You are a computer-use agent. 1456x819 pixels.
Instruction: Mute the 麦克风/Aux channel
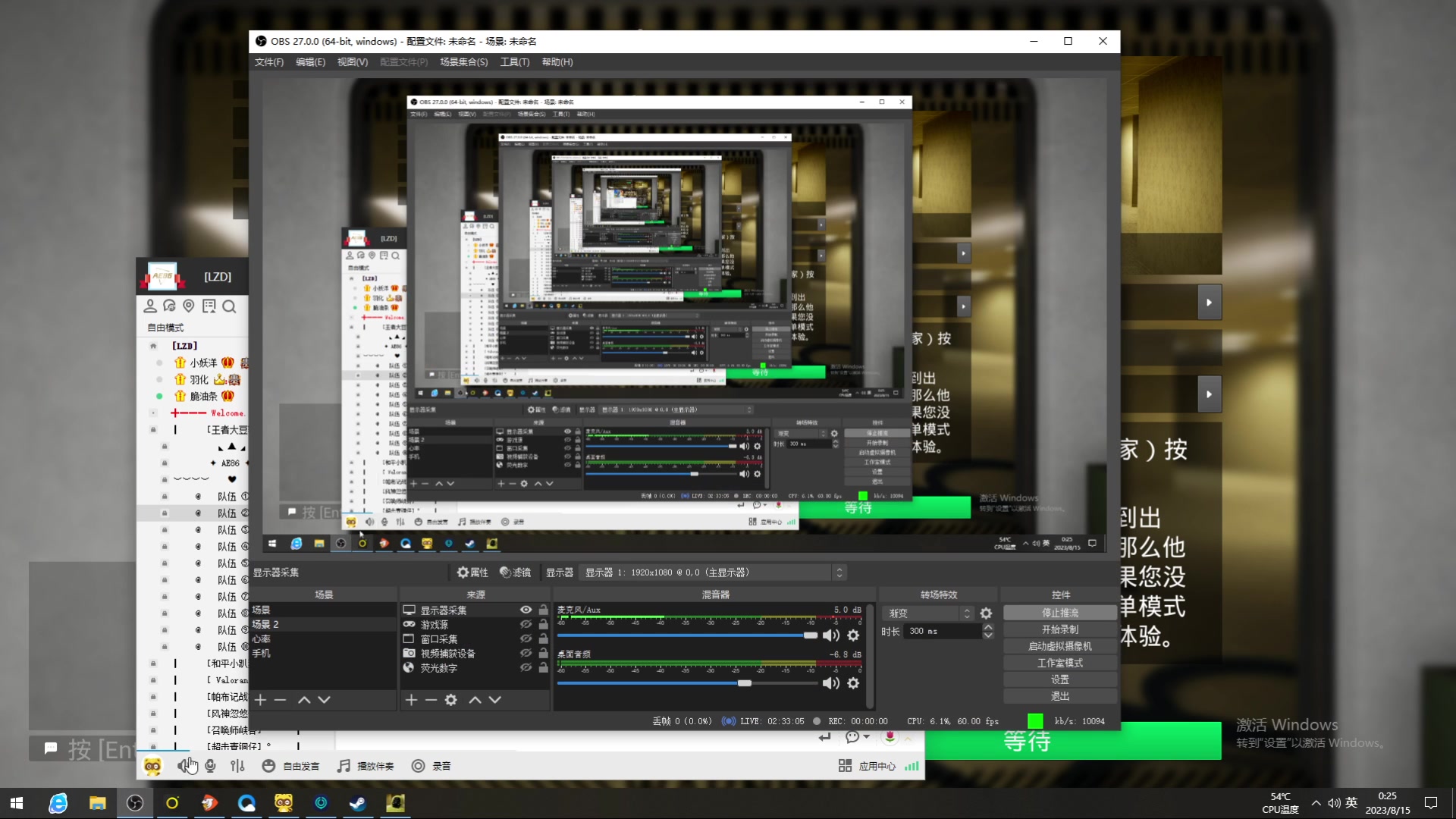[831, 635]
